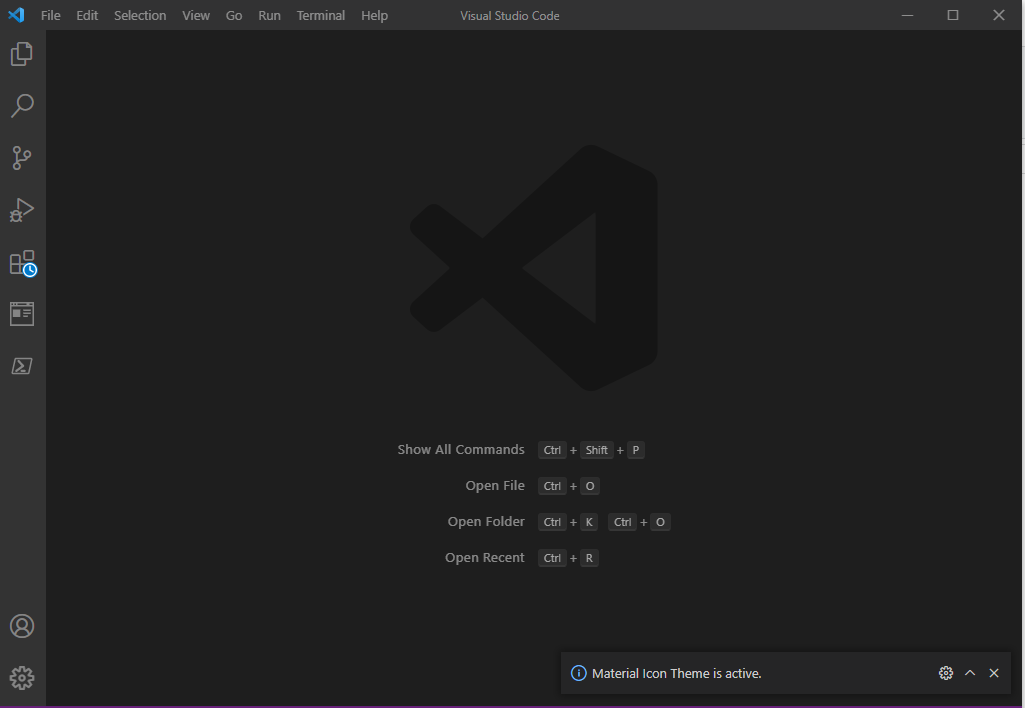The width and height of the screenshot is (1025, 708).
Task: Open the Help menu
Action: pyautogui.click(x=375, y=15)
